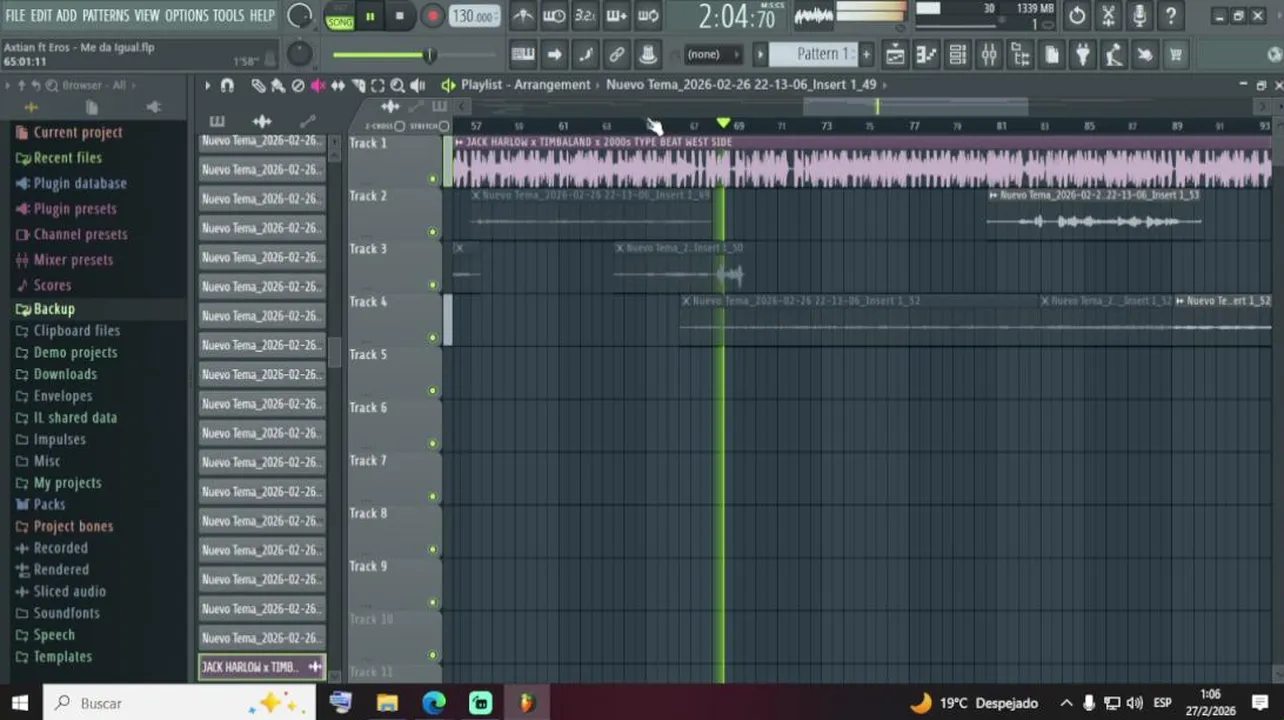
Task: Expand the Plugin database item
Action: [x=80, y=183]
